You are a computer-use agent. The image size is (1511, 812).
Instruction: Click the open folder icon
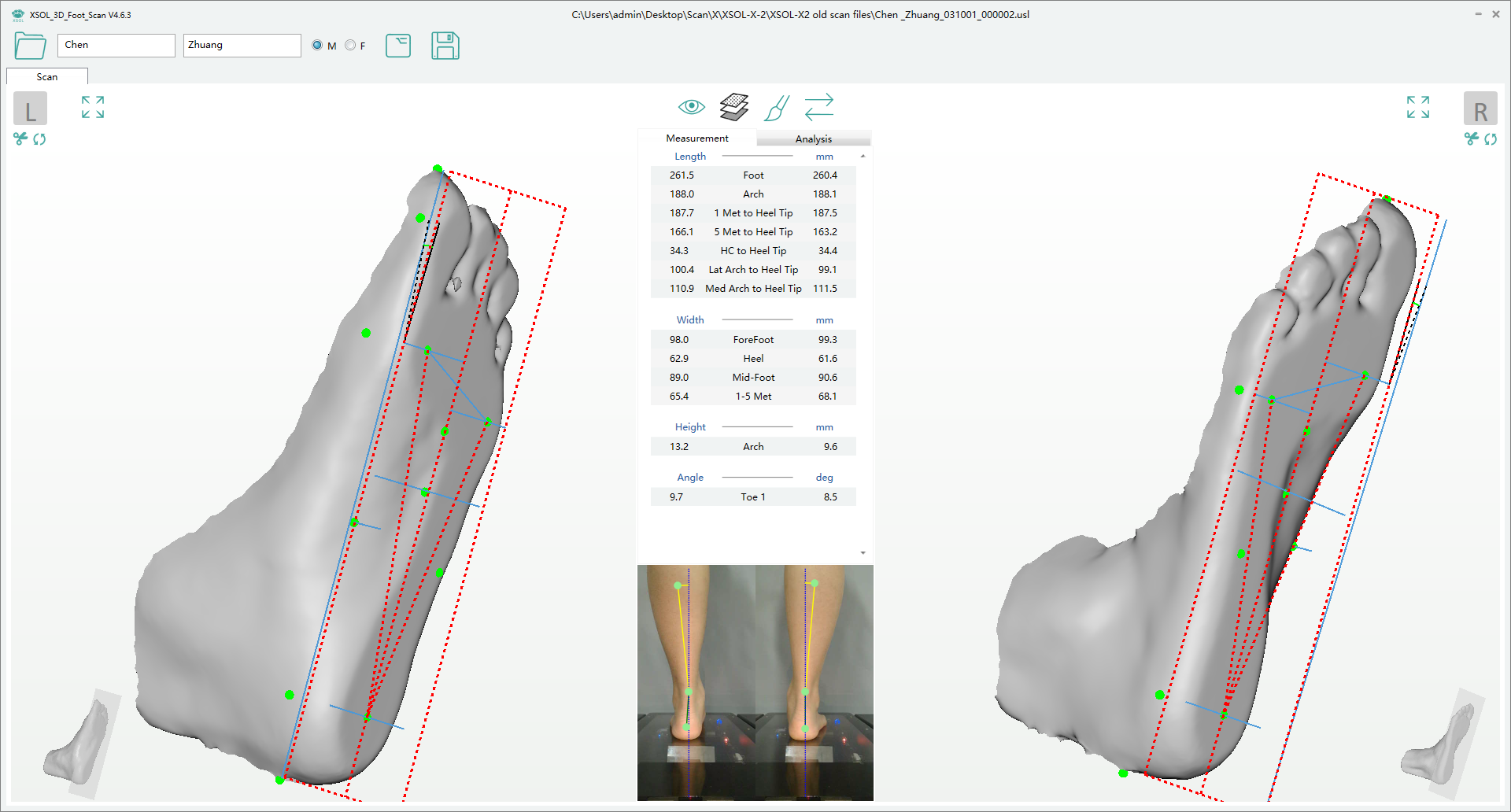30,46
